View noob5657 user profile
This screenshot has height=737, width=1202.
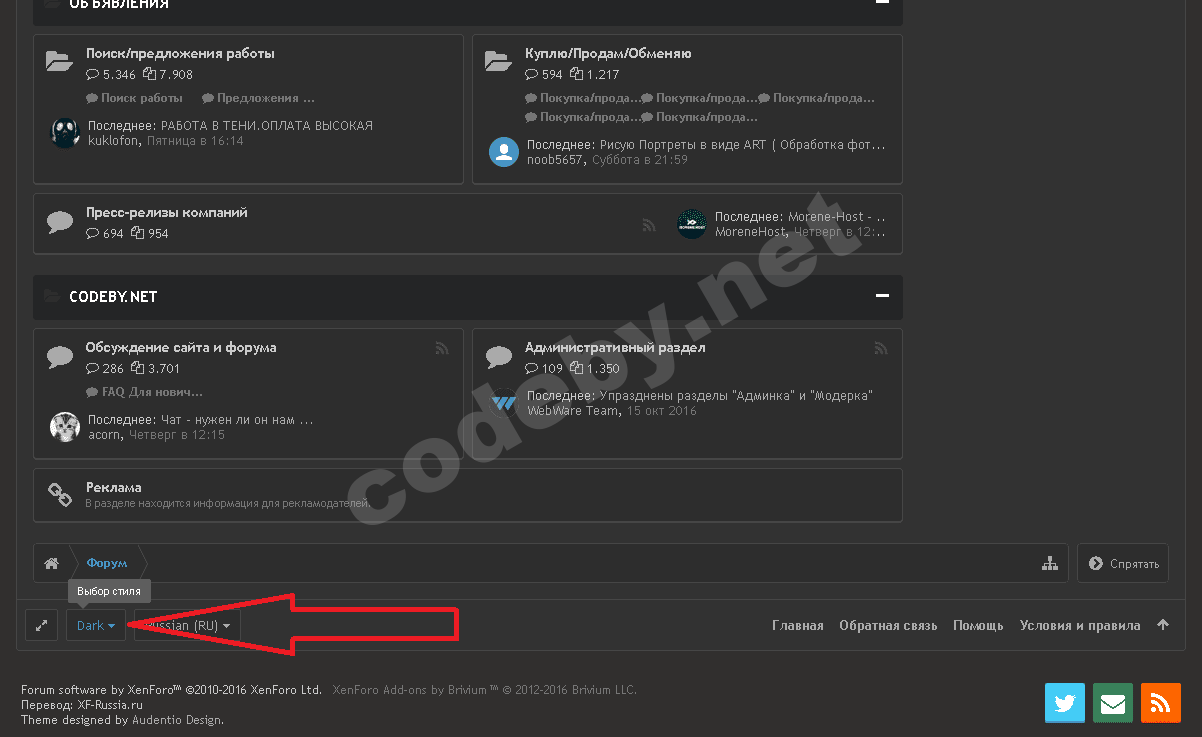coord(557,160)
